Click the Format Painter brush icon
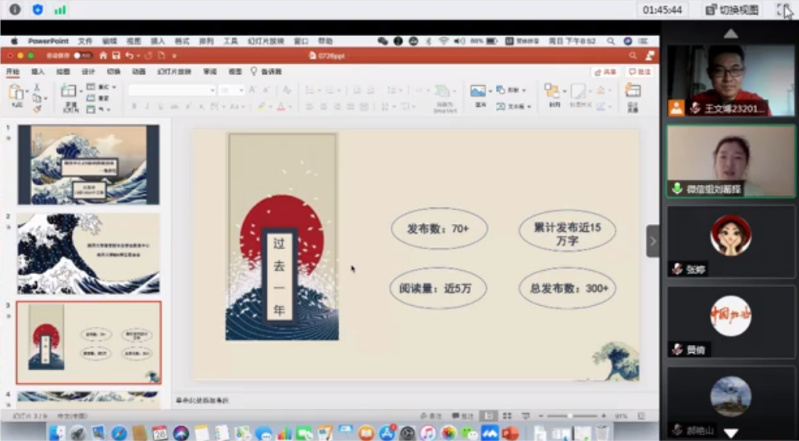The image size is (799, 441). point(37,109)
